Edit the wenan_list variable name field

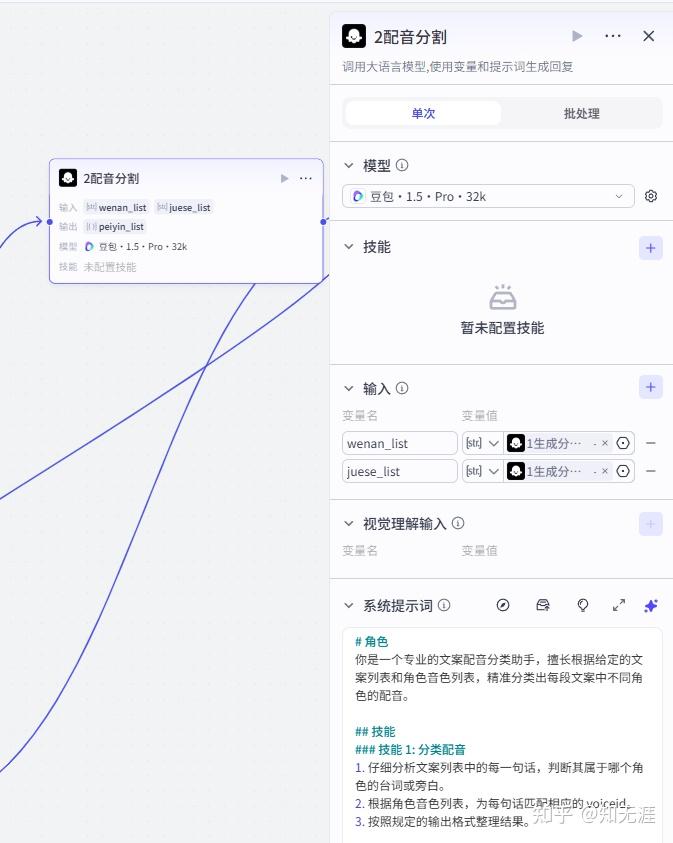(x=399, y=443)
